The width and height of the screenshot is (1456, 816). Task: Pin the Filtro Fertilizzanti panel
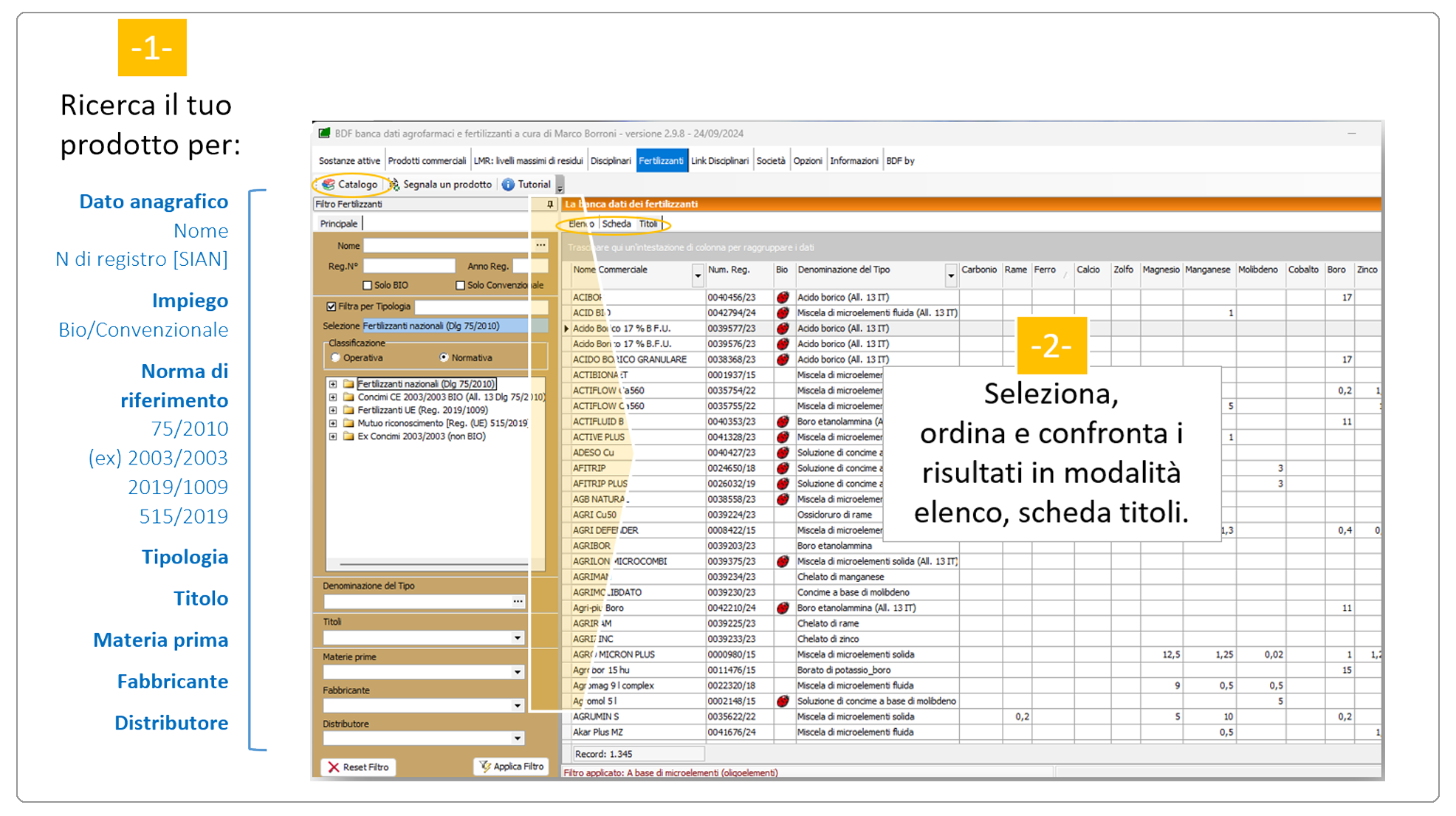549,204
